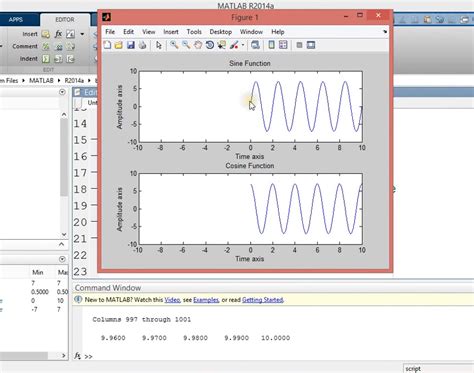Open the Getting Started link
Screen dimensions: 474x373
(263, 300)
